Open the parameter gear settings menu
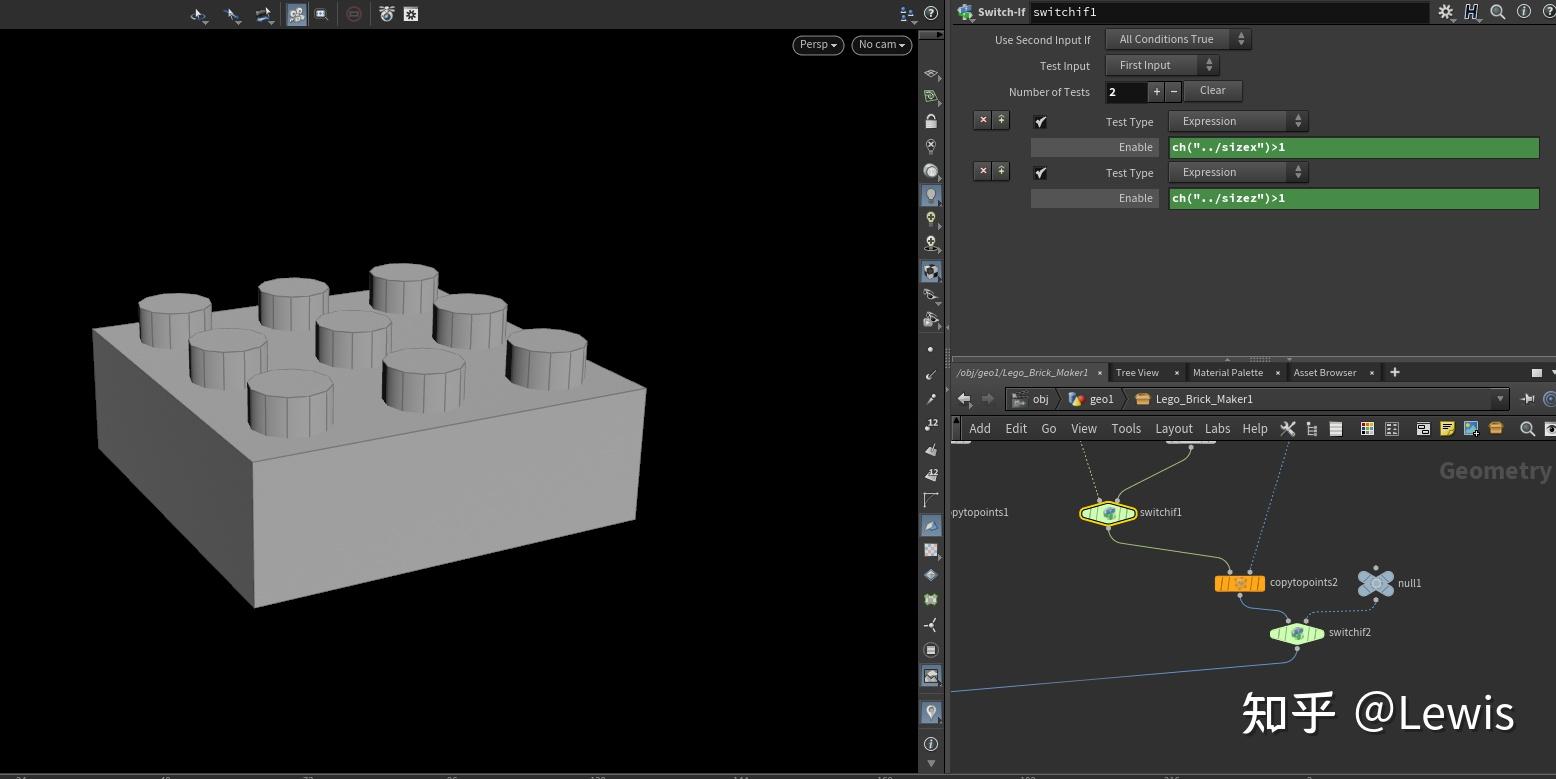 [x=1445, y=12]
